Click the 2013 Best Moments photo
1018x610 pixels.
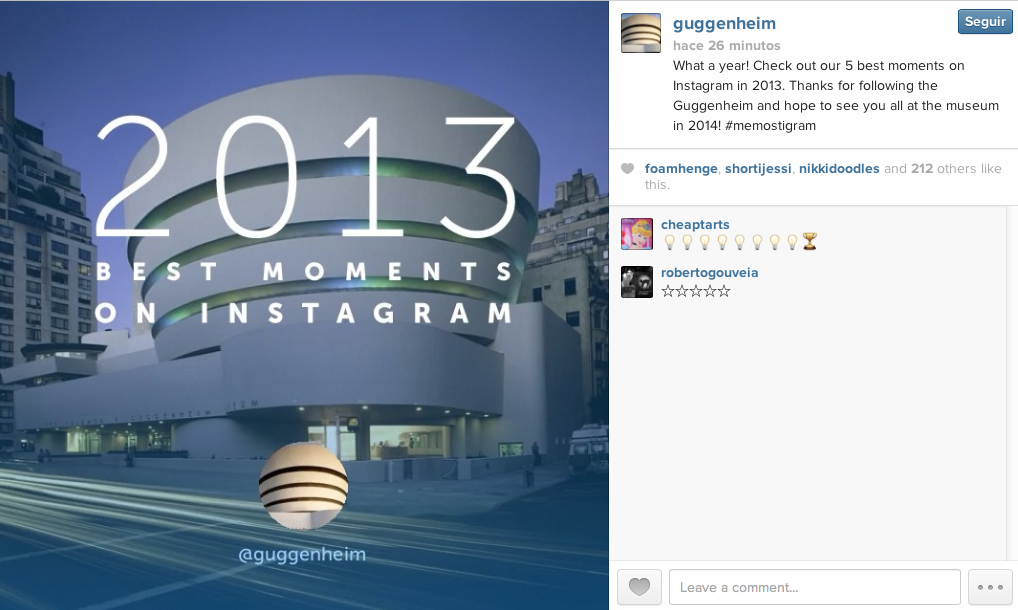point(304,305)
